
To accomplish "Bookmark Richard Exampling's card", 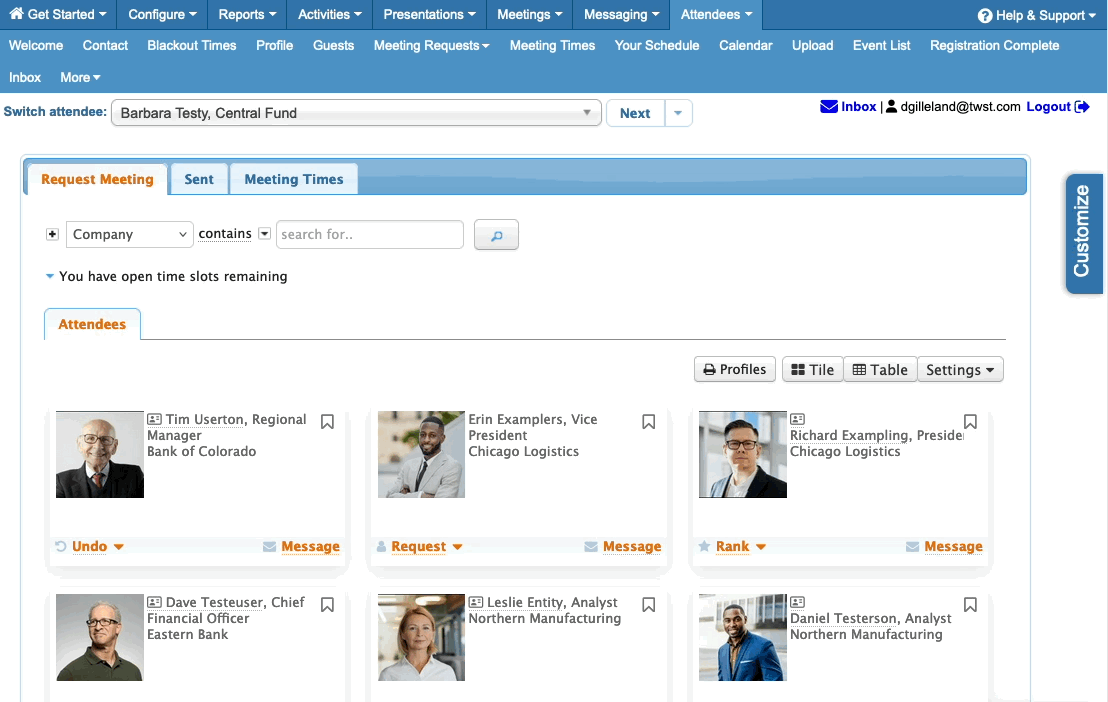I will [x=970, y=421].
